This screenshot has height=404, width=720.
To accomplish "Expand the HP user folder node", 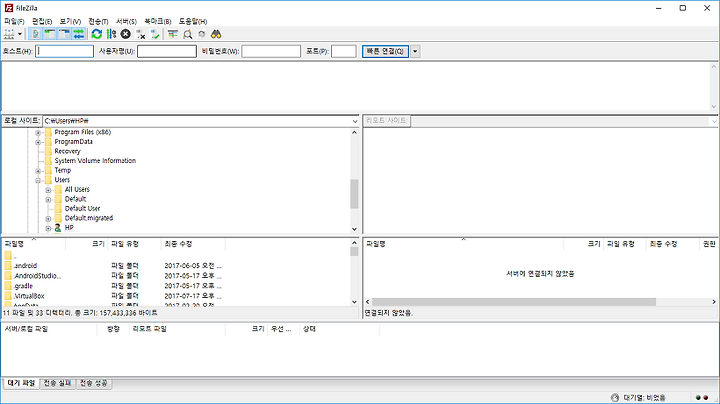I will 48,228.
